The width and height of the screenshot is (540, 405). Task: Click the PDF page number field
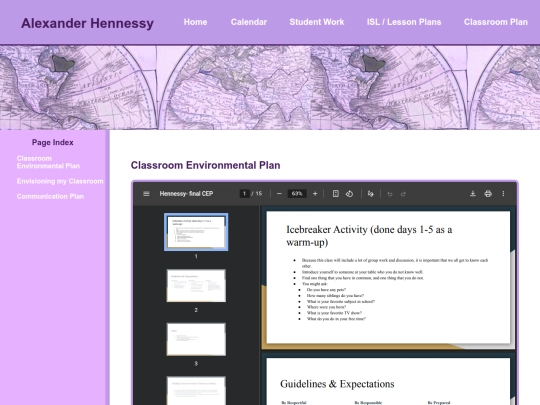244,194
